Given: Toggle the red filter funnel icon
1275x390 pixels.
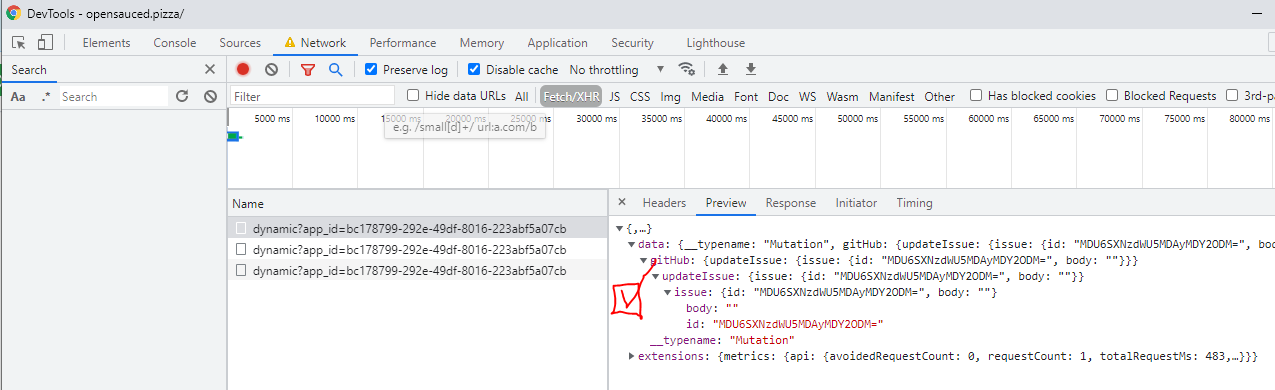Looking at the screenshot, I should pyautogui.click(x=308, y=69).
